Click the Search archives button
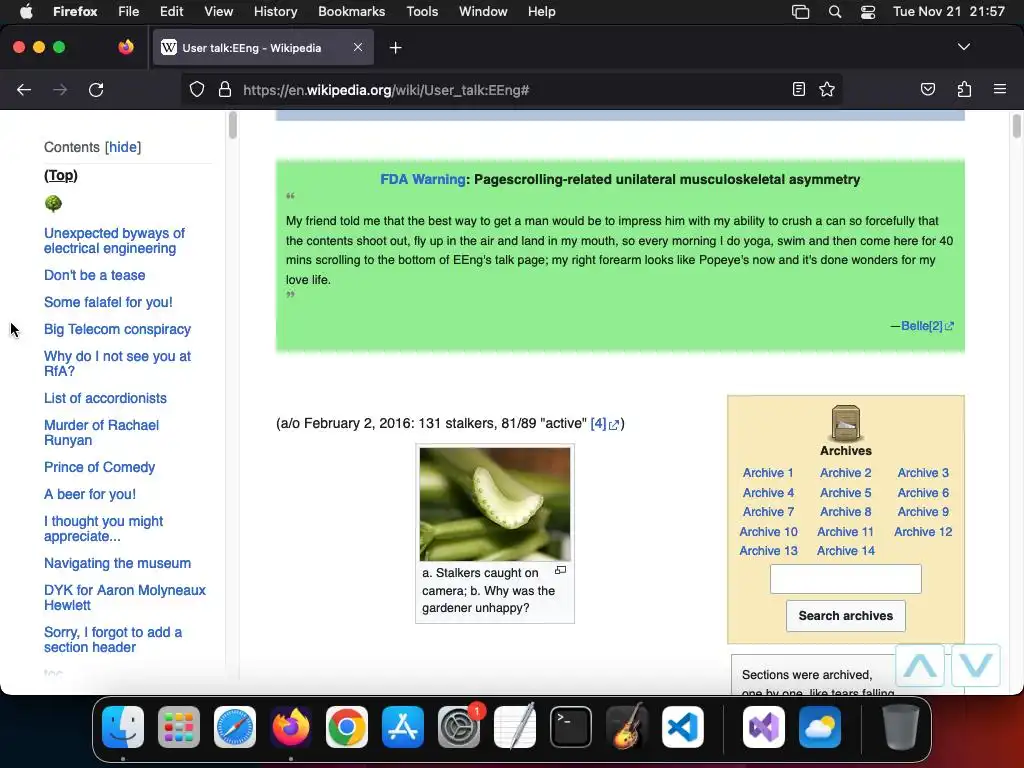 846,616
